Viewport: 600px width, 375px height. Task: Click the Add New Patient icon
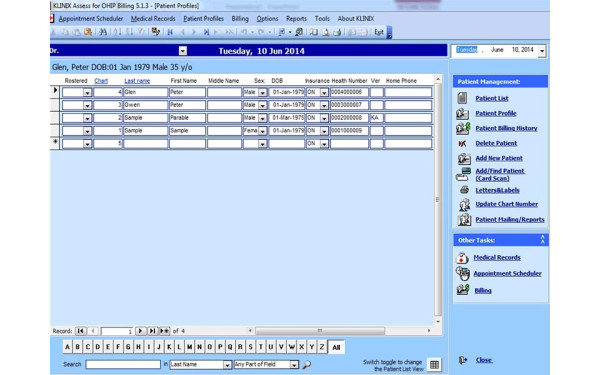(x=463, y=158)
